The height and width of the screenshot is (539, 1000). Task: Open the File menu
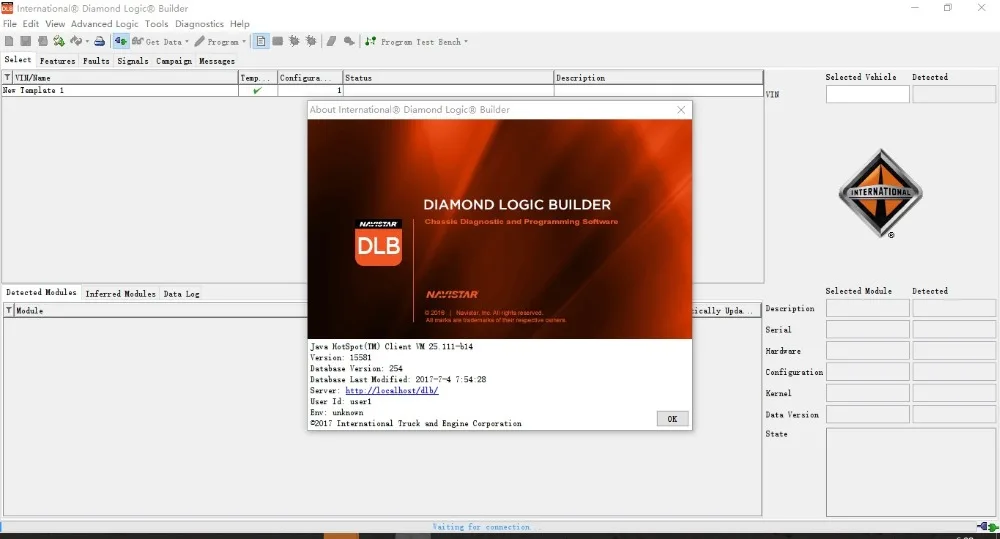10,24
